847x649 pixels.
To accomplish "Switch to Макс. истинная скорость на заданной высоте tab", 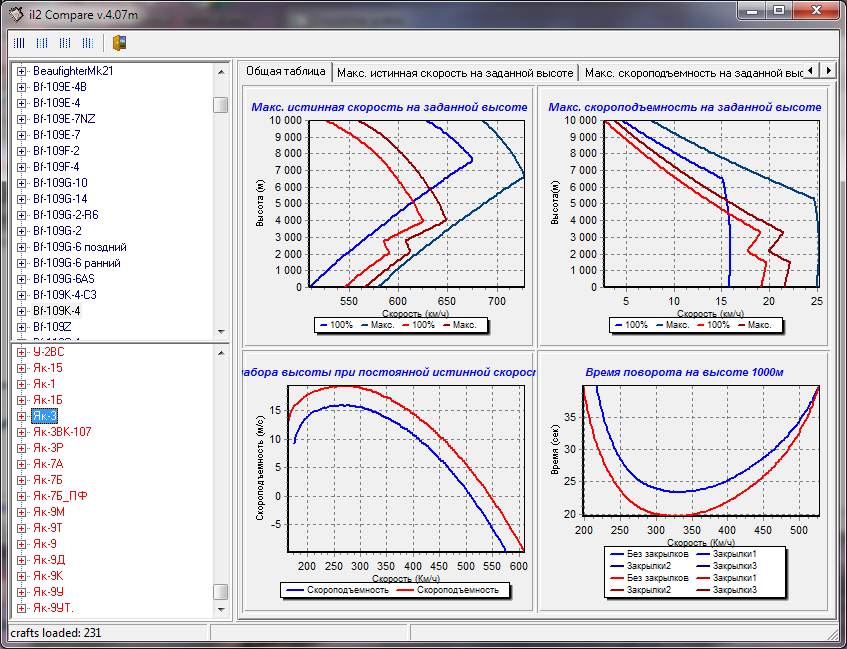I will point(455,73).
